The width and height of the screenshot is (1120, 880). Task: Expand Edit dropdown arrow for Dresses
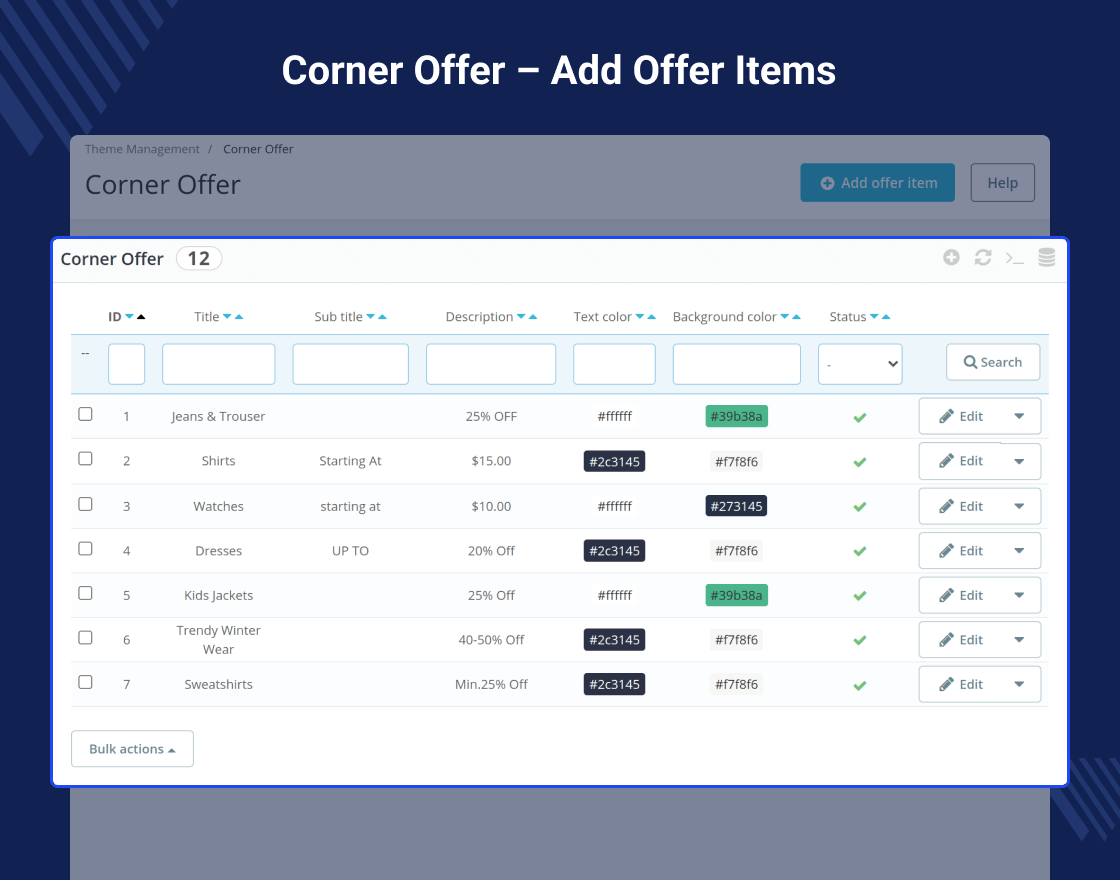pyautogui.click(x=1019, y=551)
